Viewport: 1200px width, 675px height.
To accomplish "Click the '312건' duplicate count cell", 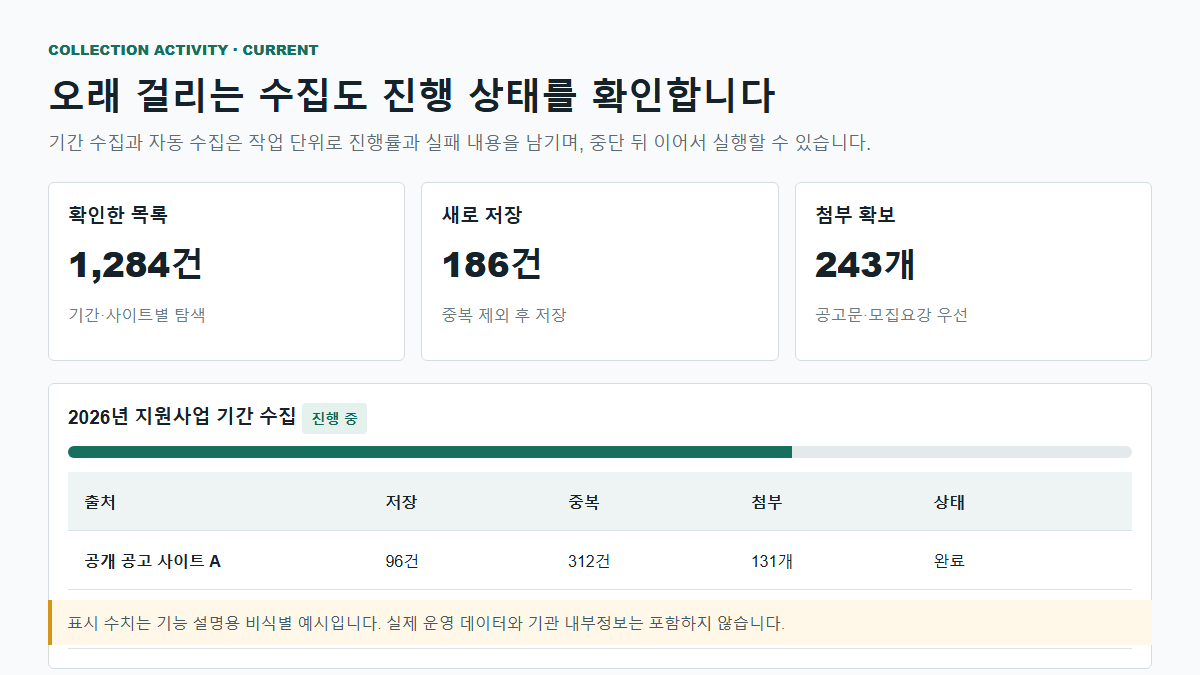I will point(589,561).
